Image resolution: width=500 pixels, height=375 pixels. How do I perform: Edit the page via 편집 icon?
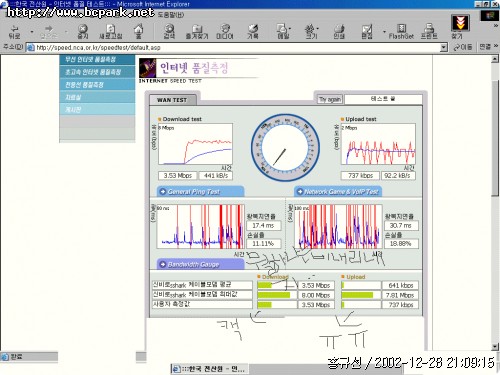point(367,32)
